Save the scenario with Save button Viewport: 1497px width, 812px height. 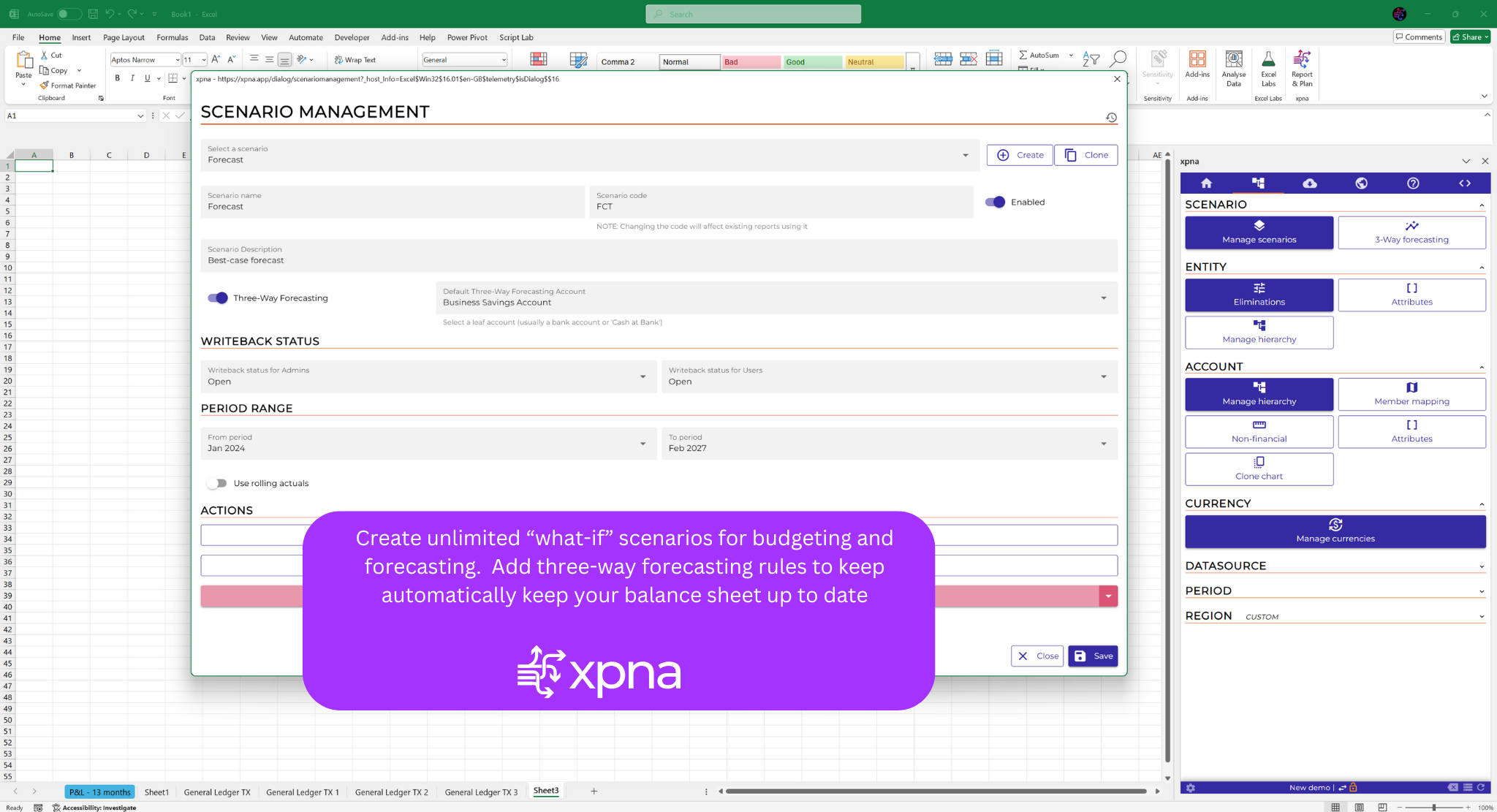1093,656
